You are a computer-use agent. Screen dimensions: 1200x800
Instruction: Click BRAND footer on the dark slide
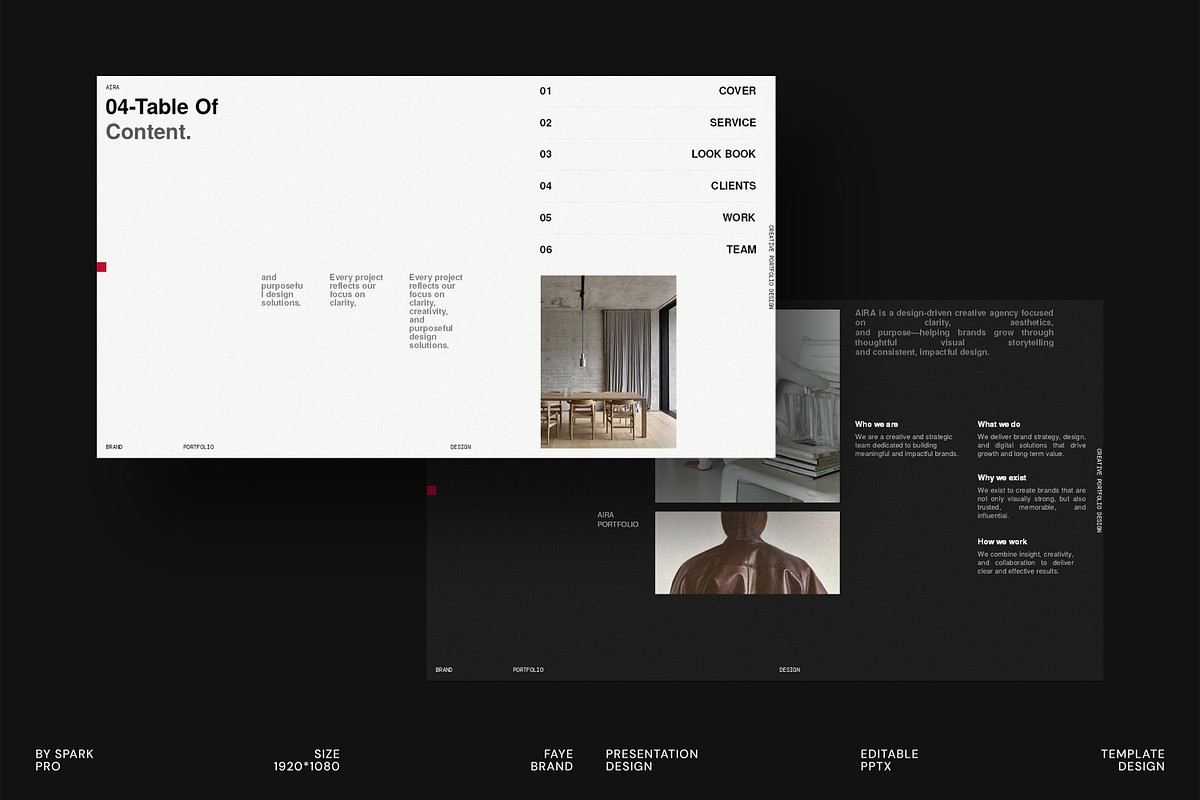point(444,670)
